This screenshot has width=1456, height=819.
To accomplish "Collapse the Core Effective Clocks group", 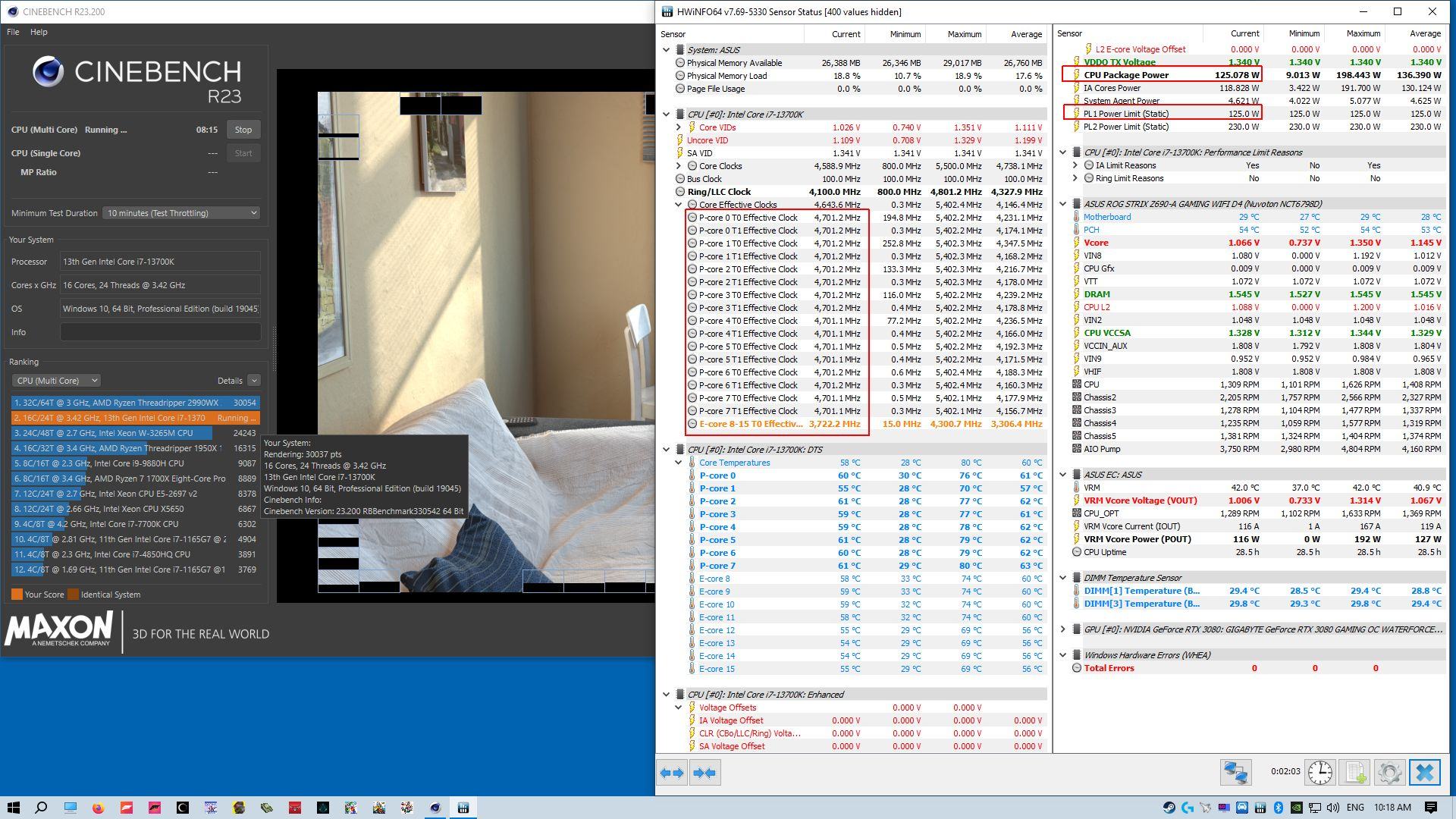I will point(679,205).
